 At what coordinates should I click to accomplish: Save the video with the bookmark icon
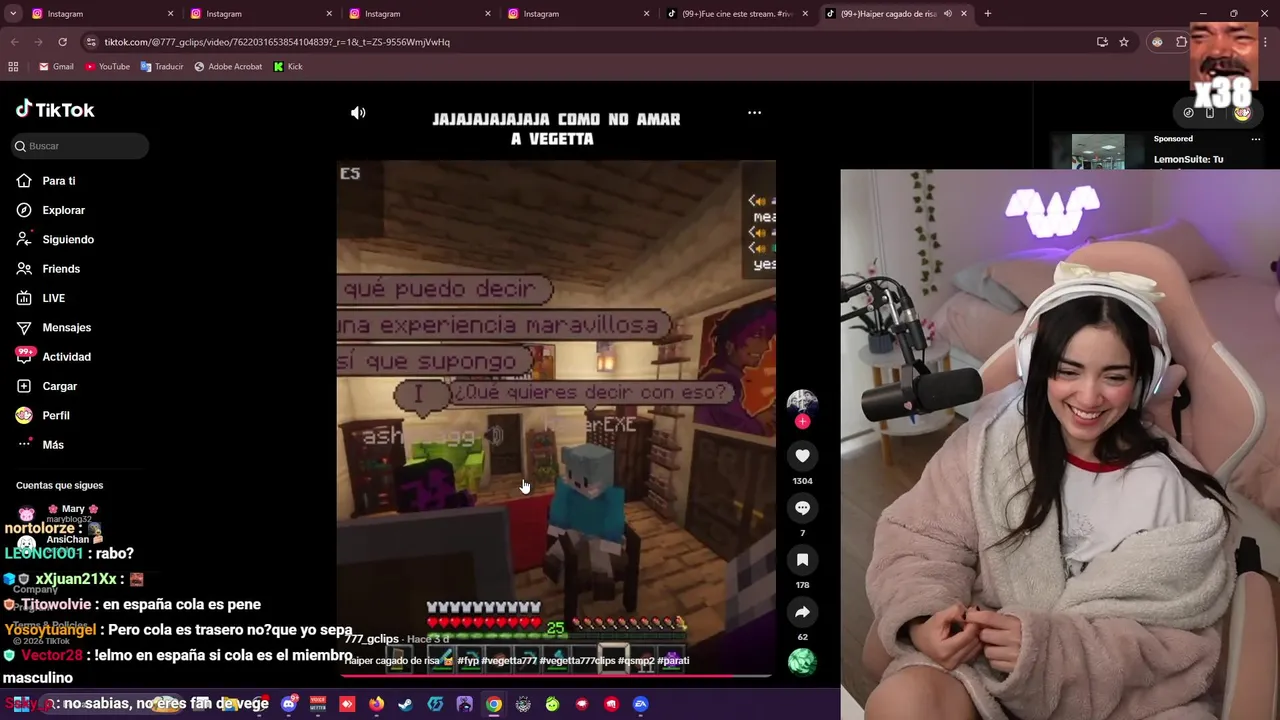[x=802, y=560]
